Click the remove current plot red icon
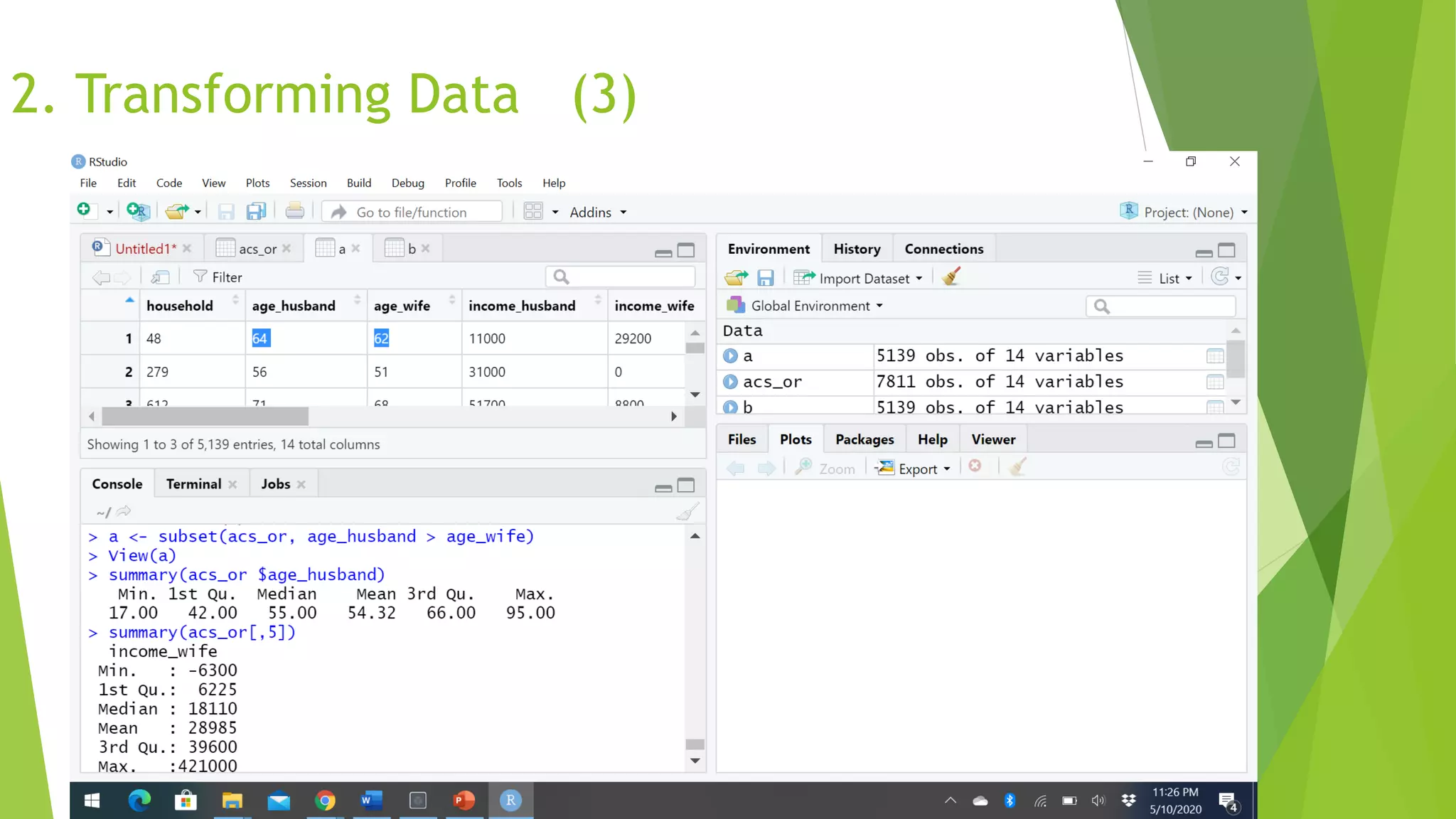 tap(975, 466)
